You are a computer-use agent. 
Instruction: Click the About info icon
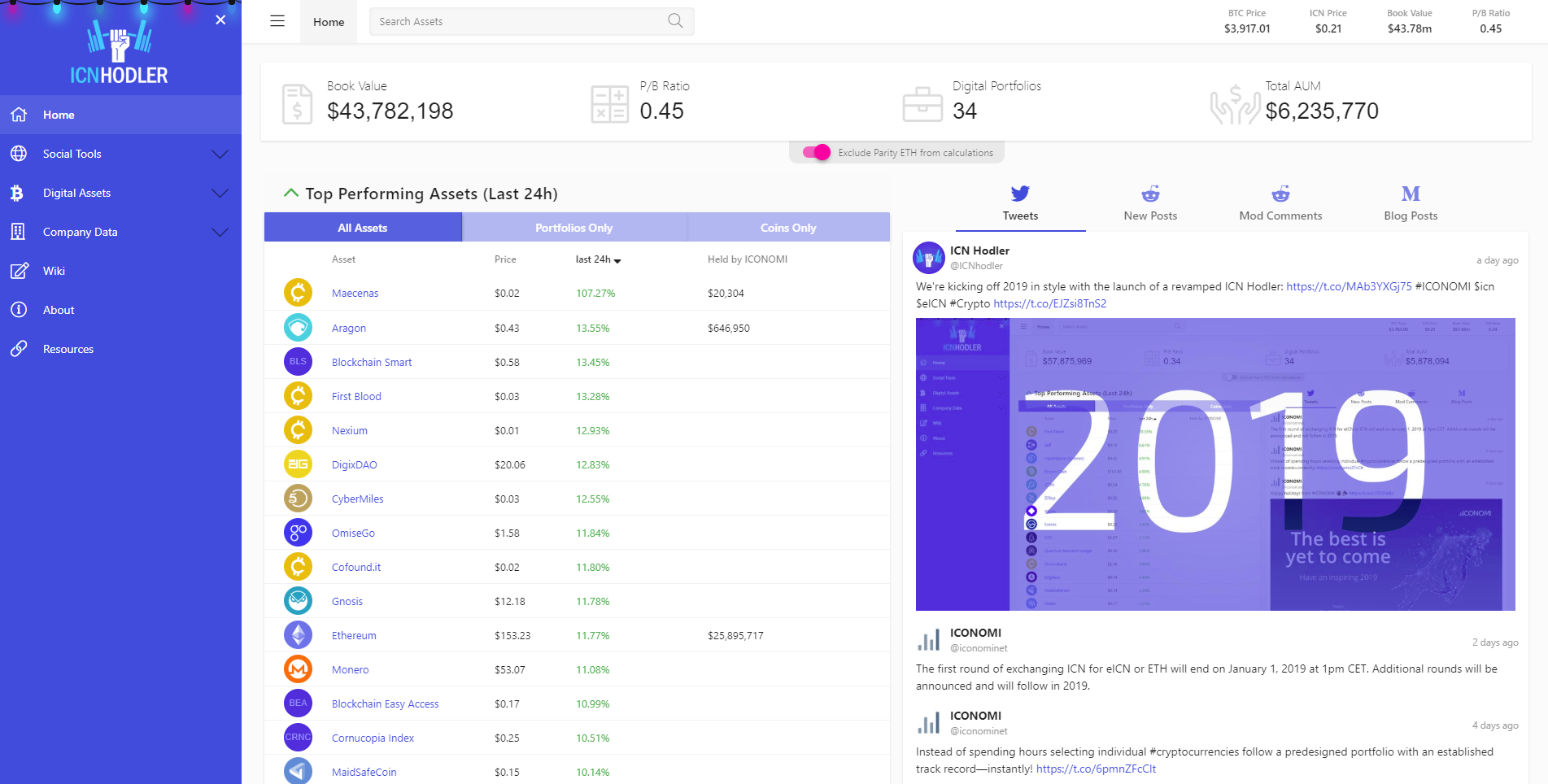tap(19, 310)
